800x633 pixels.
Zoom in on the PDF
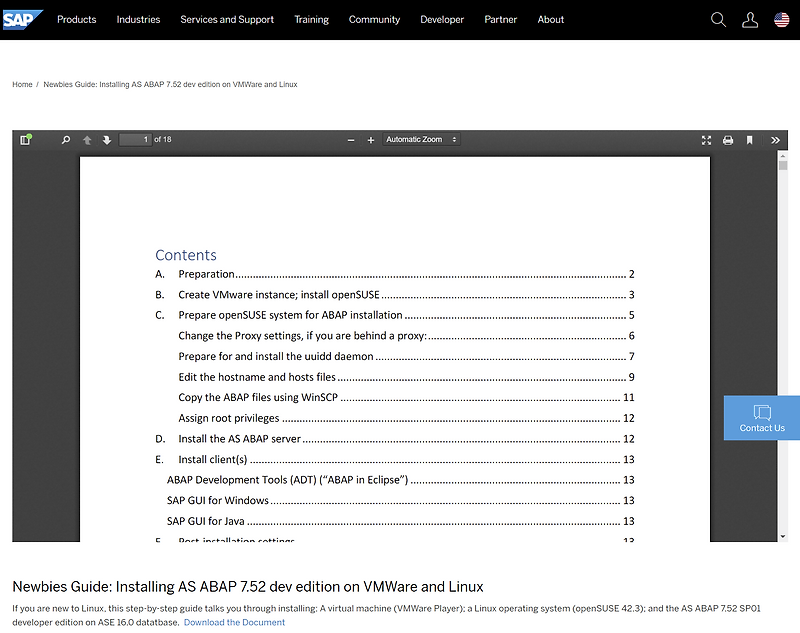371,139
